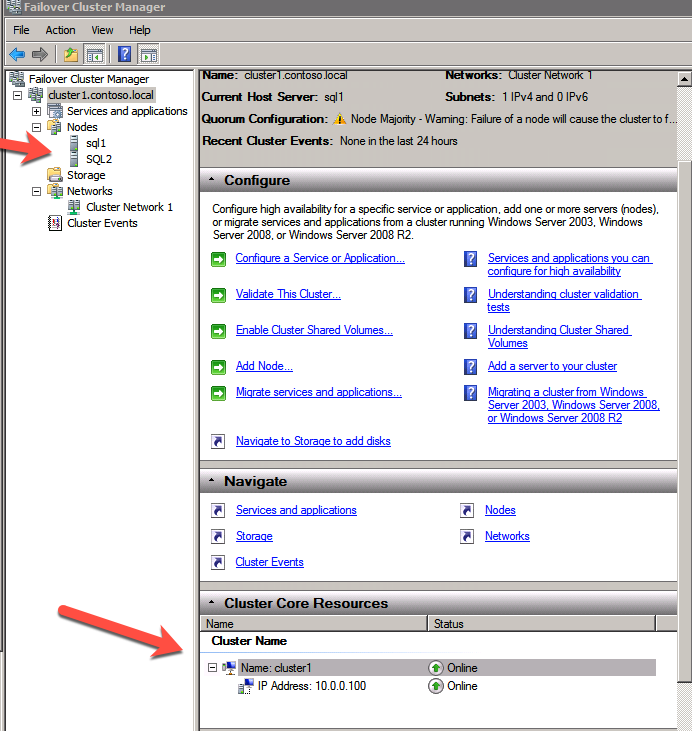Click green arrow icon beside Add Node
The height and width of the screenshot is (731, 692).
pyautogui.click(x=218, y=367)
